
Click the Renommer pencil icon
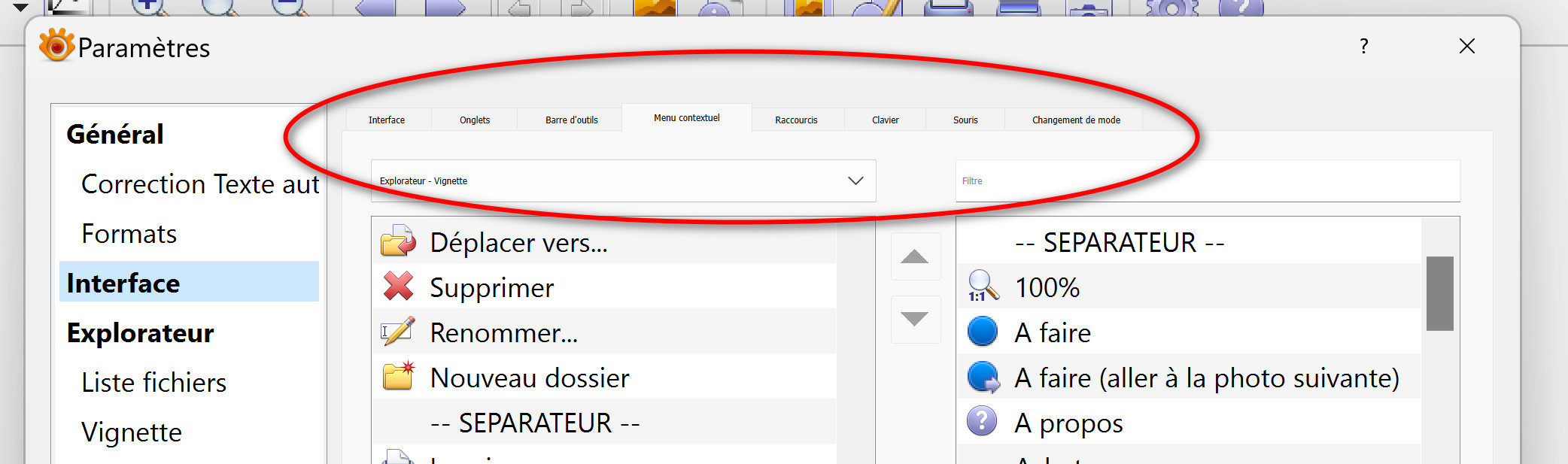tap(397, 332)
